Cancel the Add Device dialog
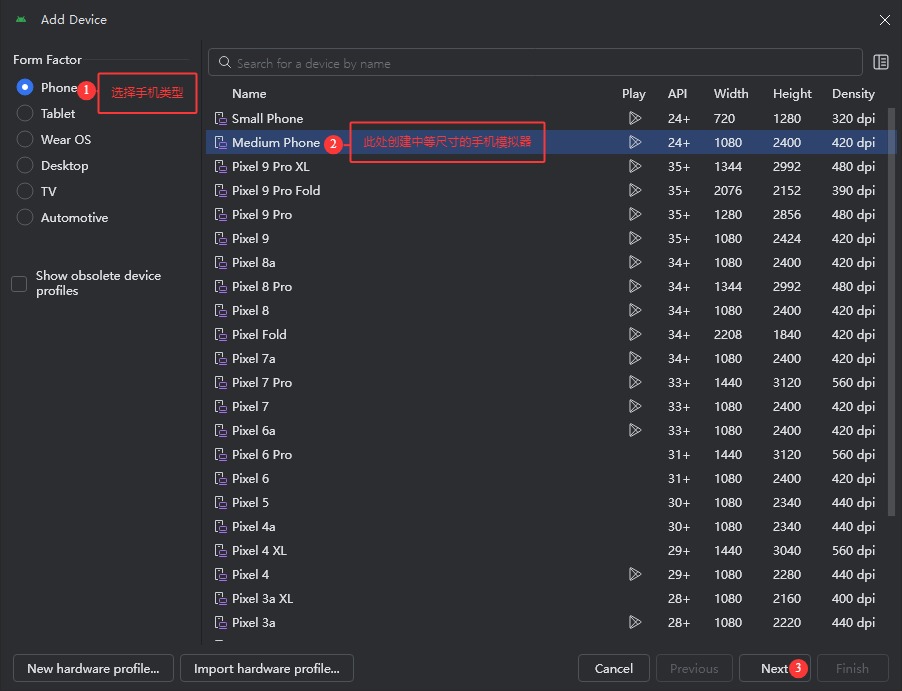This screenshot has width=902, height=691. [614, 669]
